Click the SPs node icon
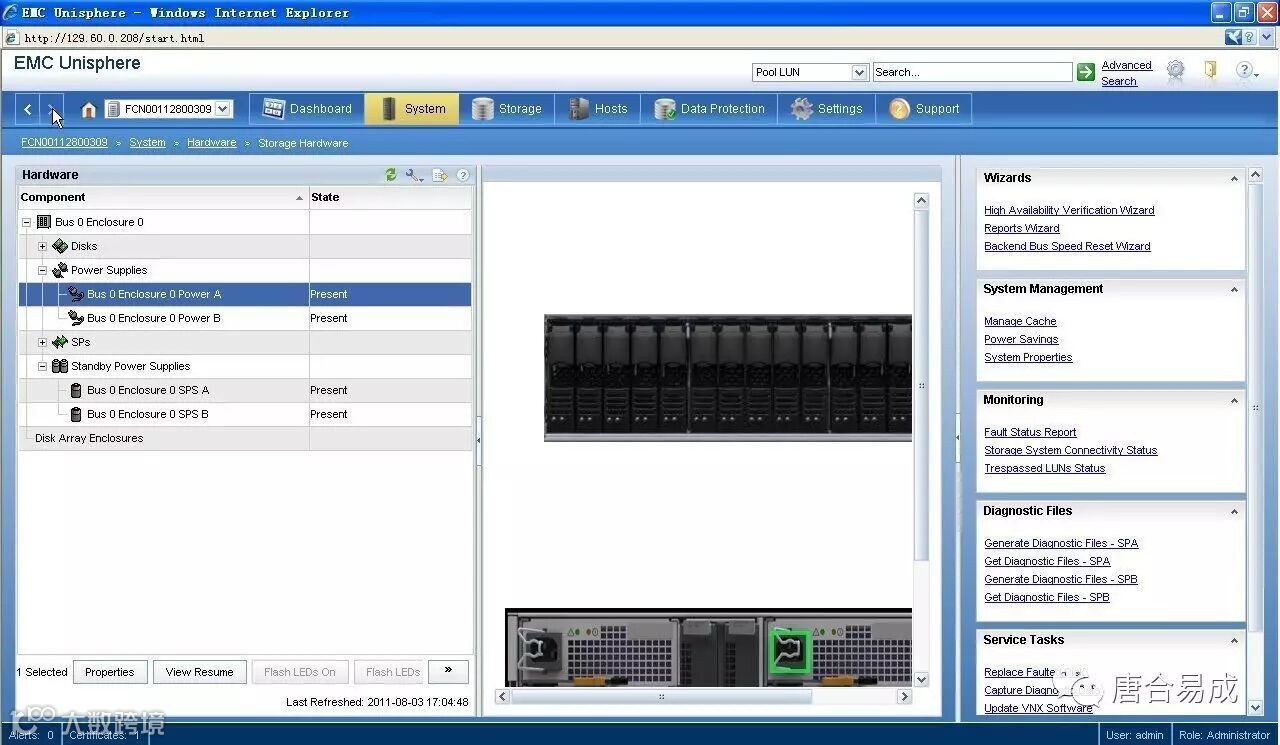This screenshot has height=745, width=1280. (x=60, y=342)
